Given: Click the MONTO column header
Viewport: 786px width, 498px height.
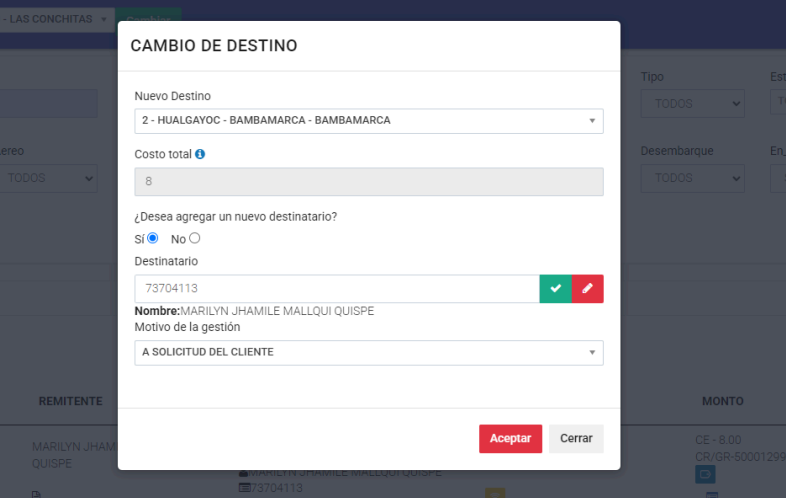Looking at the screenshot, I should [x=722, y=401].
